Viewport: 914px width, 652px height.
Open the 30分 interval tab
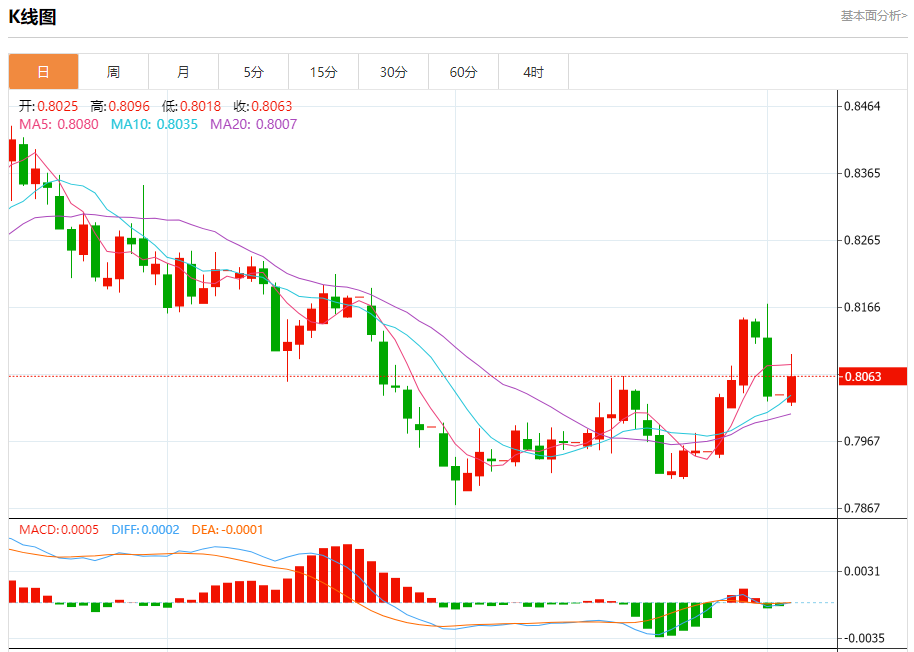[393, 72]
